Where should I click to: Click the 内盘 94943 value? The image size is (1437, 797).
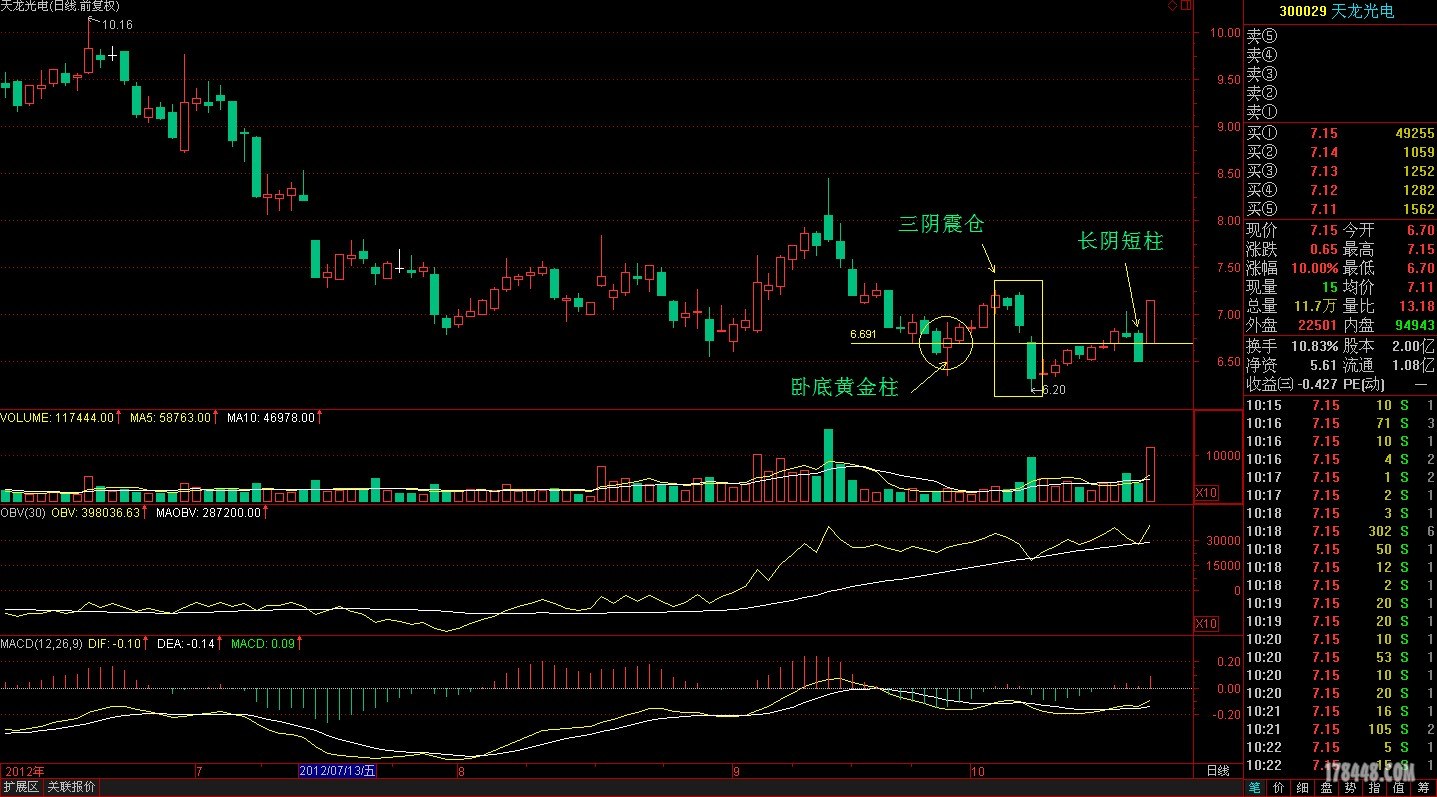(x=1413, y=326)
